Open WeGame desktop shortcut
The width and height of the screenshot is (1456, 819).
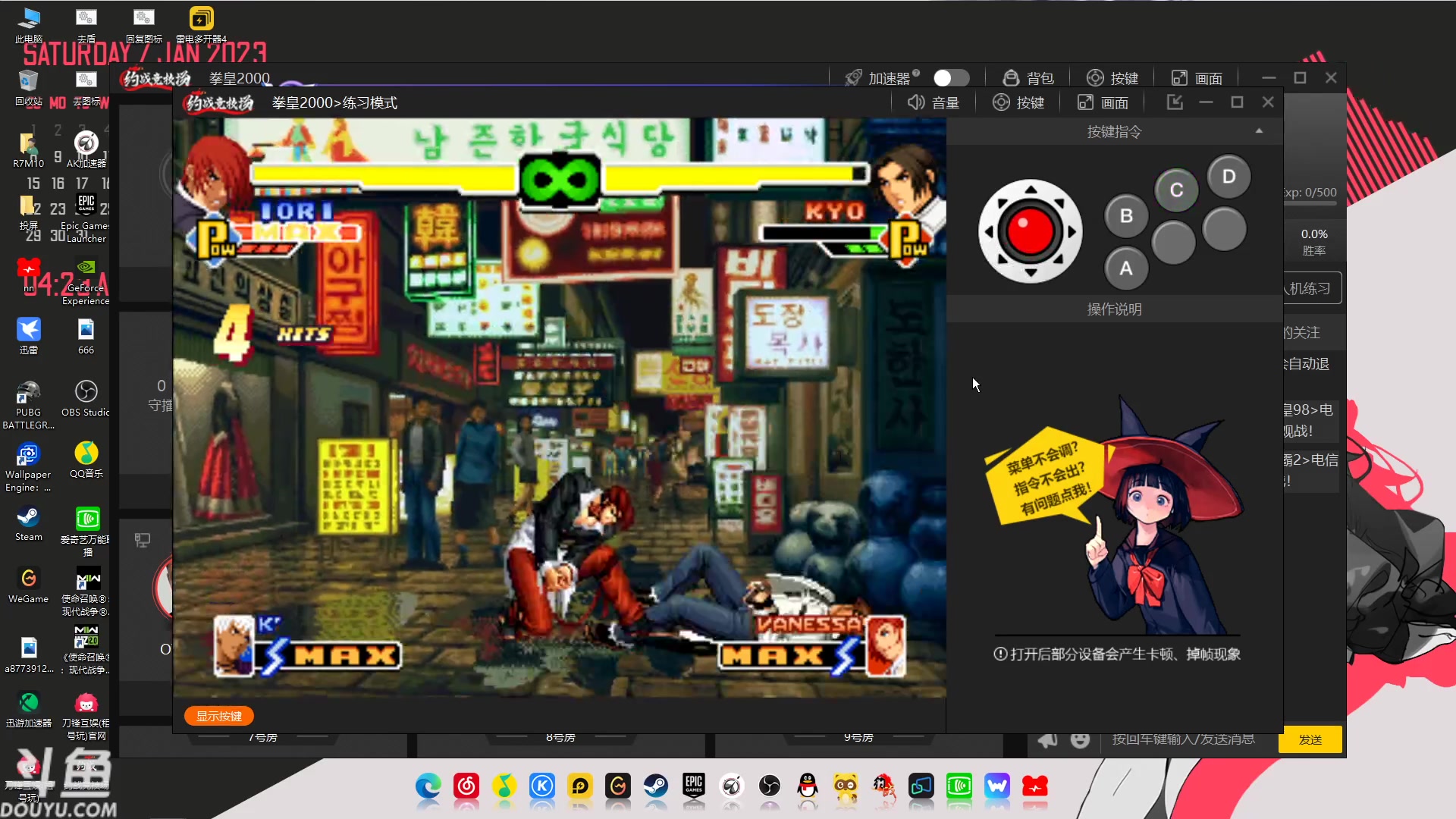coord(29,585)
